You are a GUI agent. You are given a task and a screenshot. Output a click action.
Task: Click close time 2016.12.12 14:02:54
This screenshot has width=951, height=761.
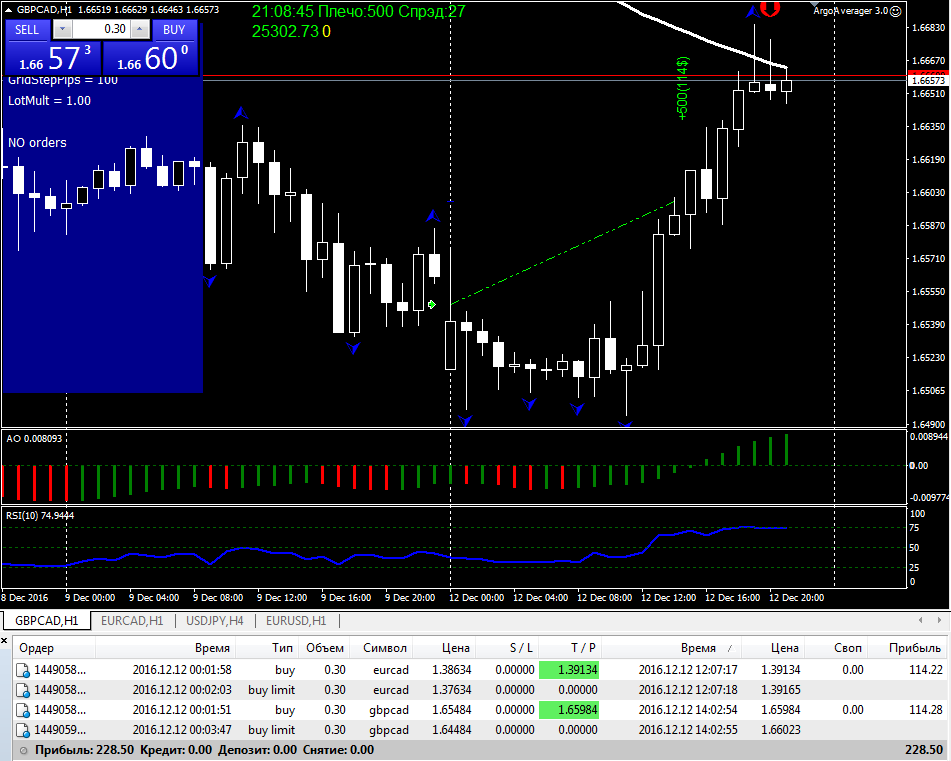coord(688,709)
